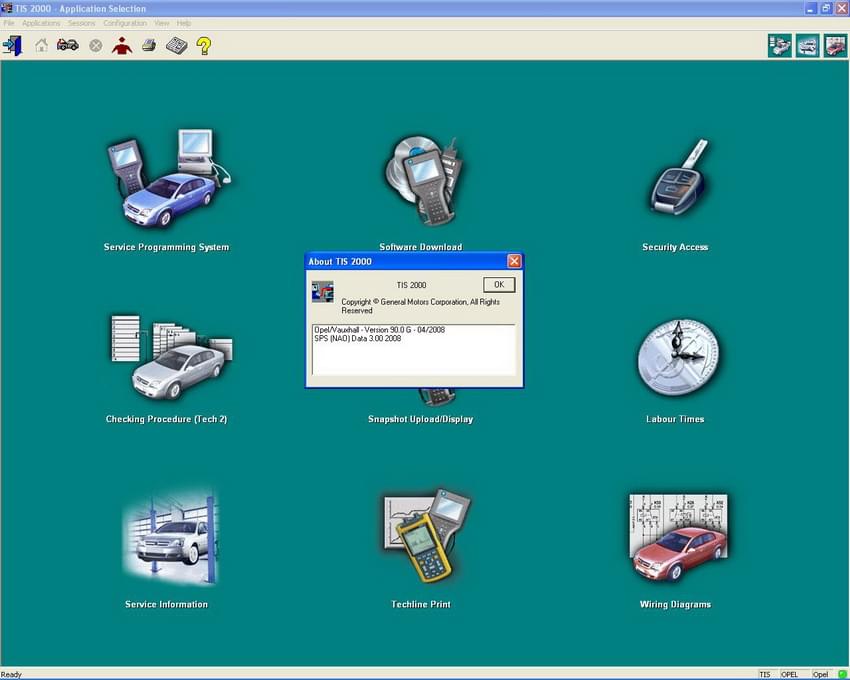Viewport: 850px width, 680px height.
Task: Click the TIS status bar entry
Action: (765, 675)
